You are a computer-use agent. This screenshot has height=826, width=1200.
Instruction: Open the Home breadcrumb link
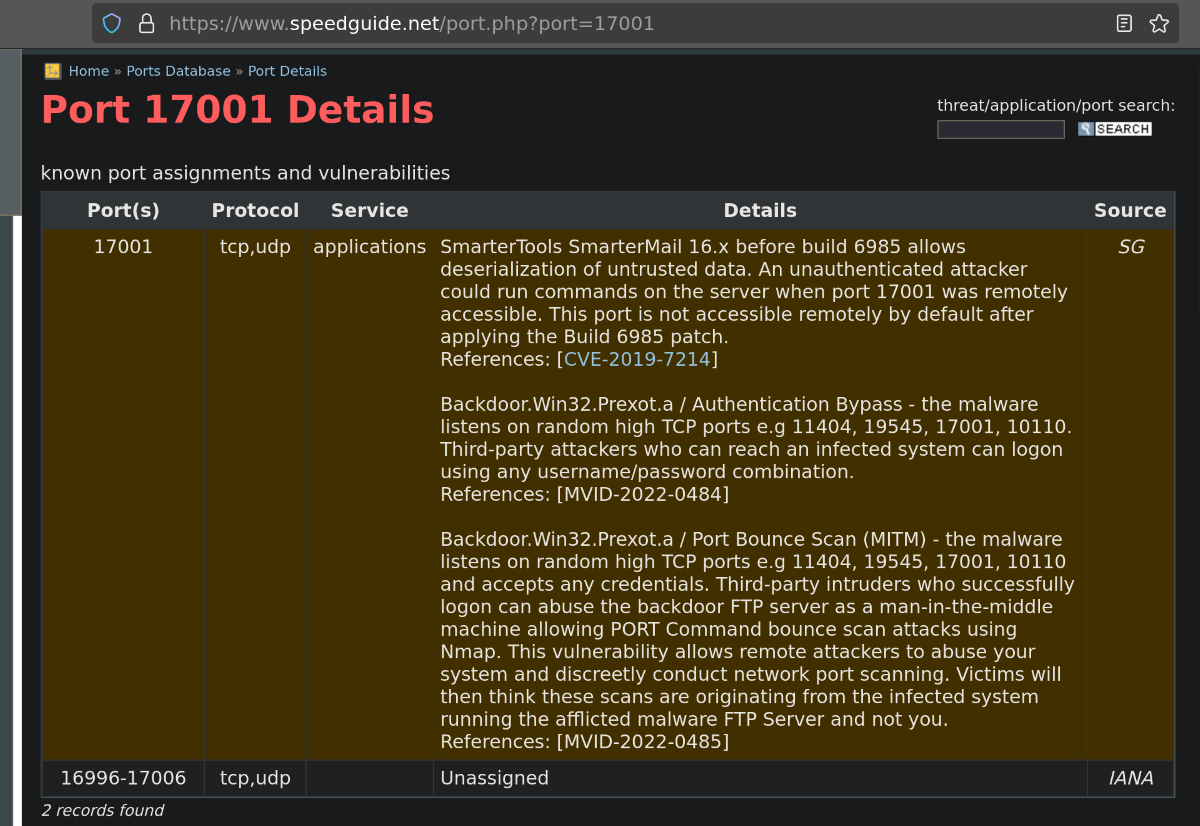pyautogui.click(x=88, y=71)
